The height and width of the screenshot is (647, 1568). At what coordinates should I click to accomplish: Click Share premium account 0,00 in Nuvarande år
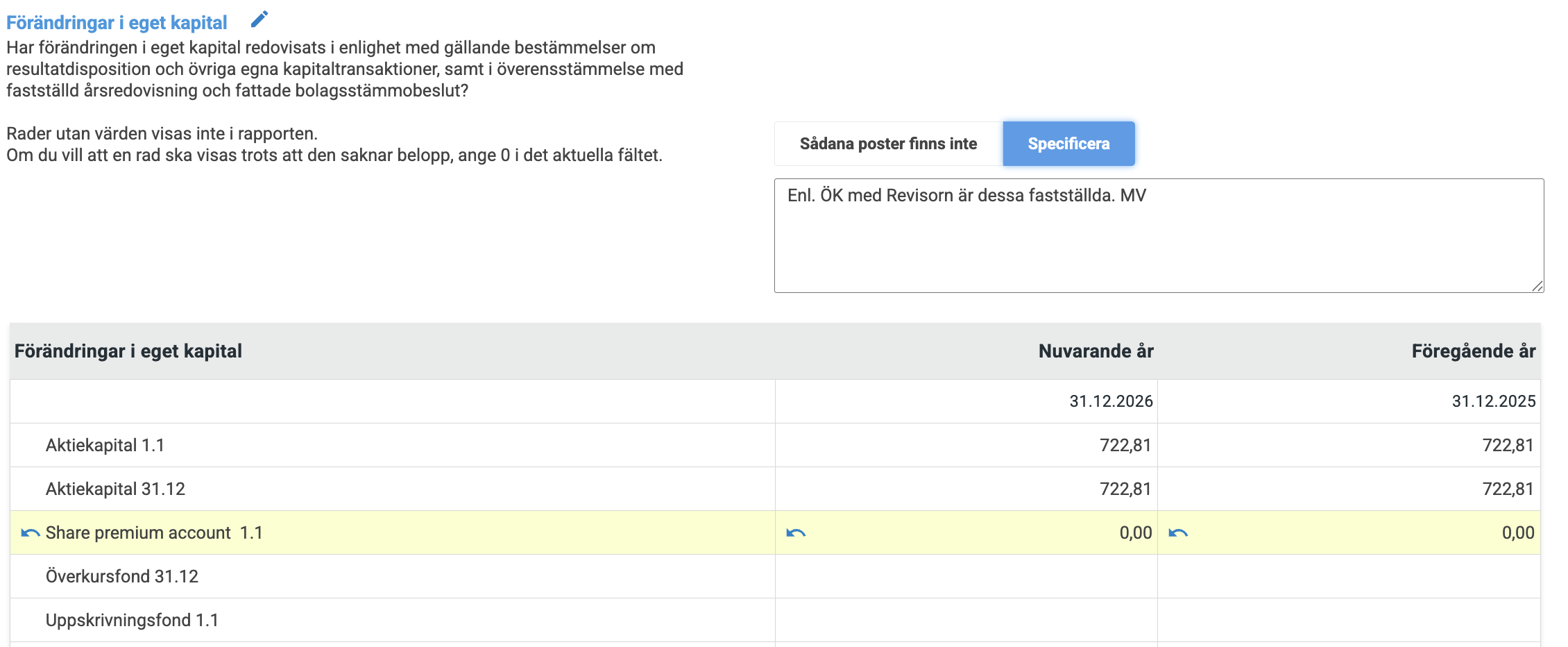point(1134,533)
